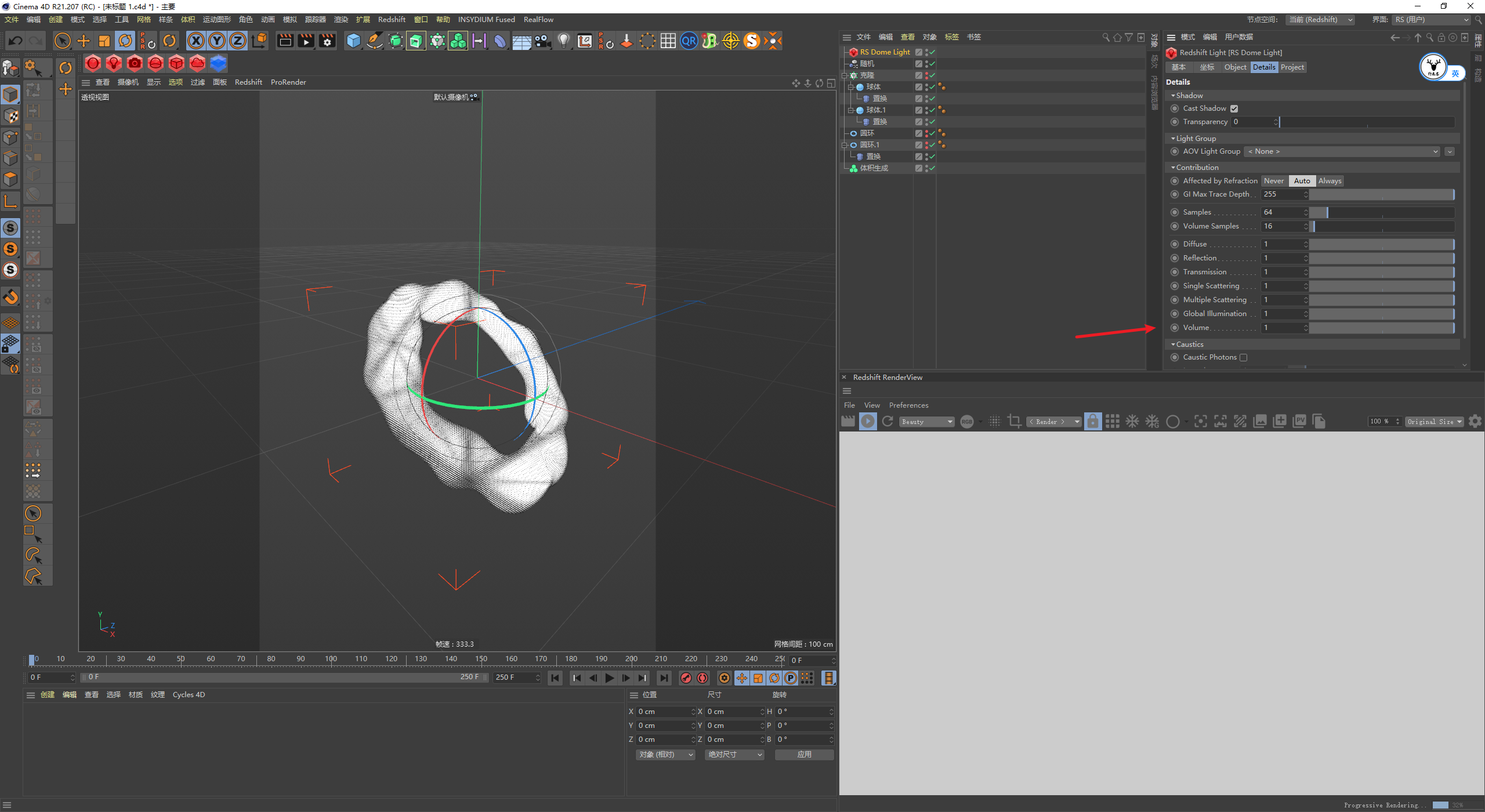This screenshot has width=1485, height=812.
Task: Open RenderView Preferences menu
Action: (x=908, y=405)
